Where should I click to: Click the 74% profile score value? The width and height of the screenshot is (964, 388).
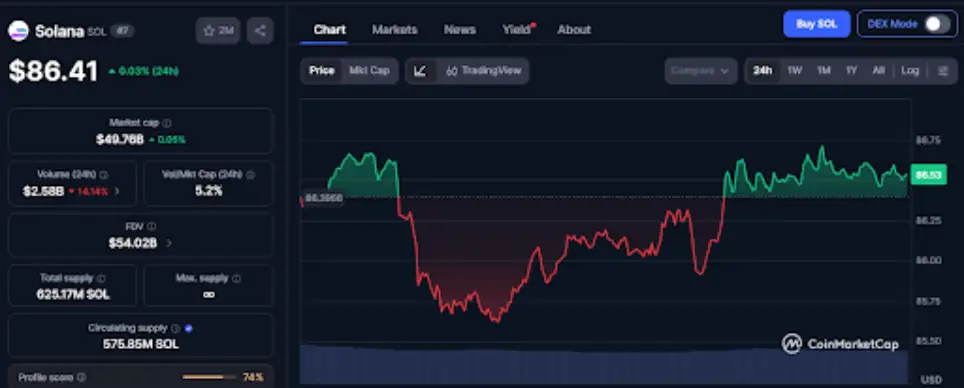click(x=253, y=377)
